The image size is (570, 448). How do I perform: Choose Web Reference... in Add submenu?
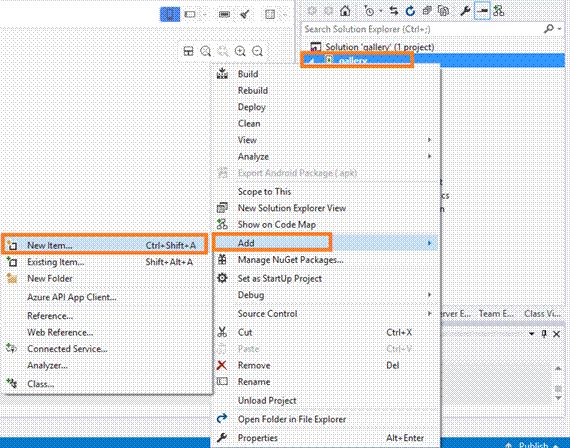pyautogui.click(x=106, y=332)
